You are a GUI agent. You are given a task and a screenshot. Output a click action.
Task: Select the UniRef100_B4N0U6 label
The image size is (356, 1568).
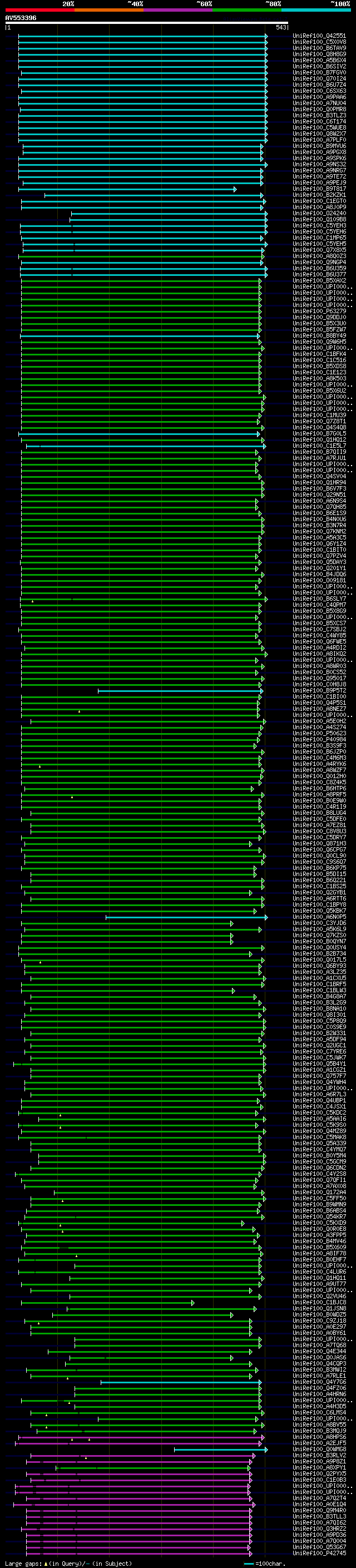click(x=319, y=519)
